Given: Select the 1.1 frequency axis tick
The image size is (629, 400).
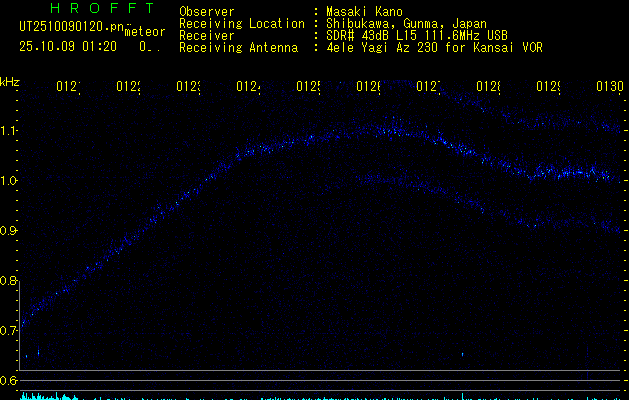Looking at the screenshot, I should (9, 131).
